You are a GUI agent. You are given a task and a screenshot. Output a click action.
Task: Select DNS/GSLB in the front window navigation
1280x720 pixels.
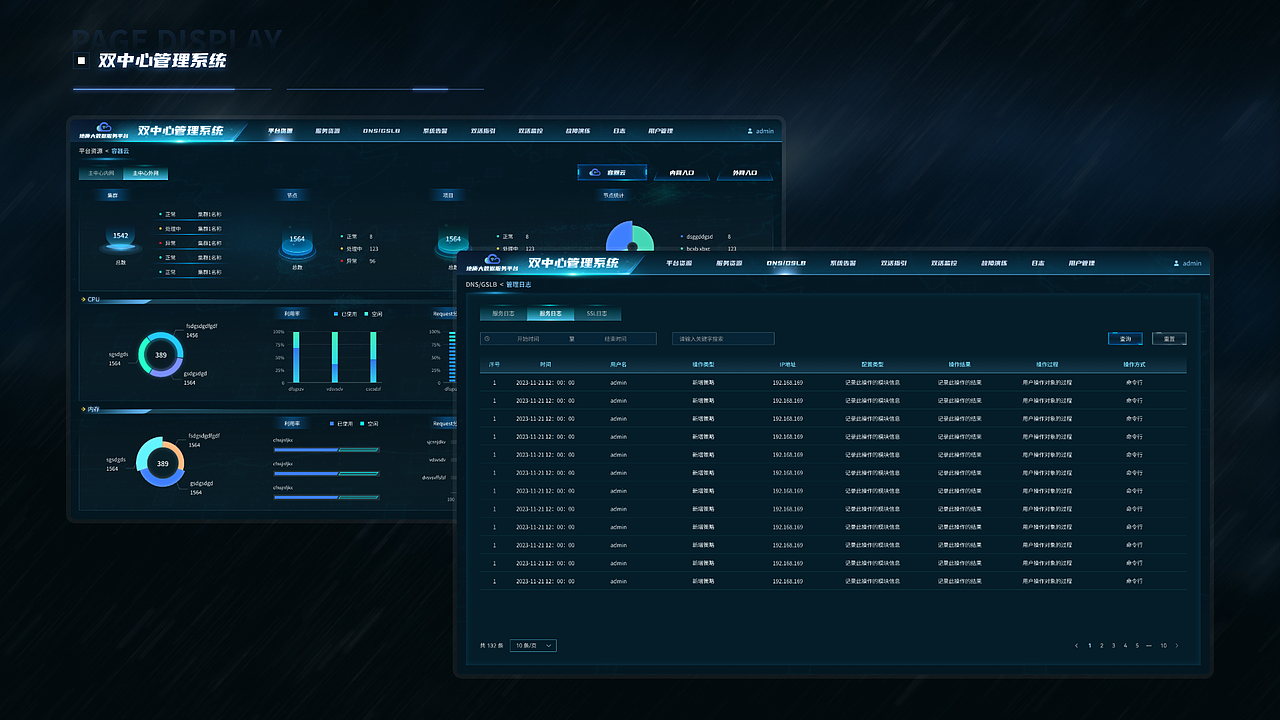pyautogui.click(x=786, y=263)
